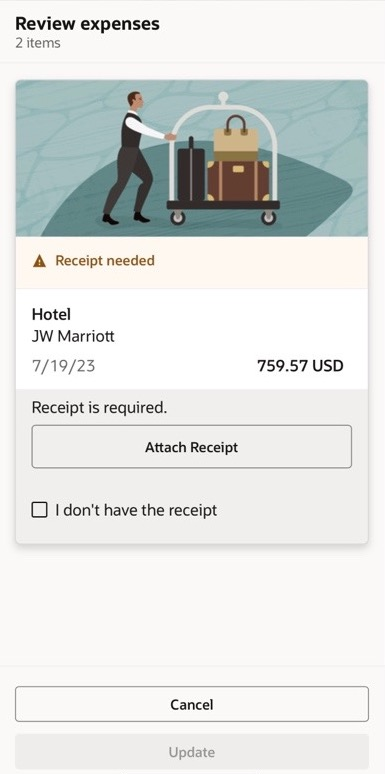Screen dimensions: 385x774
Task: Cancel the expense review
Action: [192, 704]
